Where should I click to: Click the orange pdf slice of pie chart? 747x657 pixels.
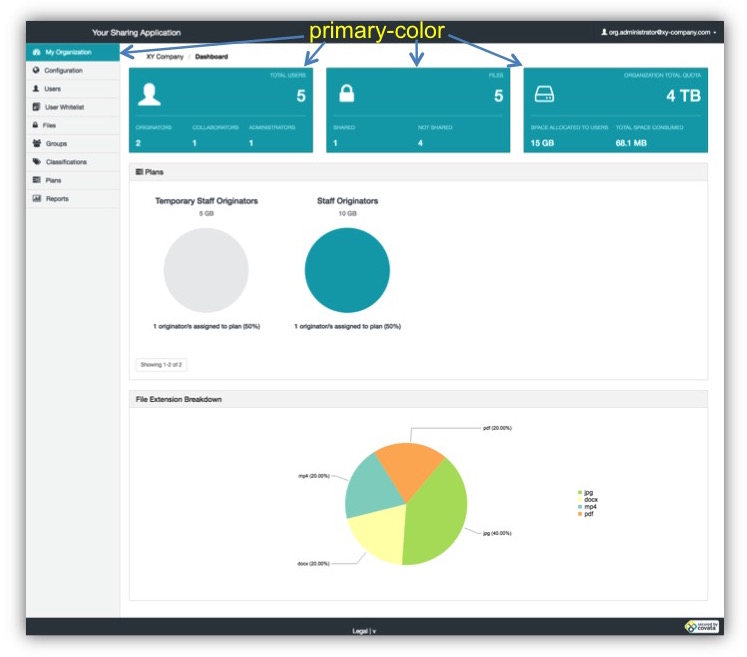pyautogui.click(x=412, y=467)
